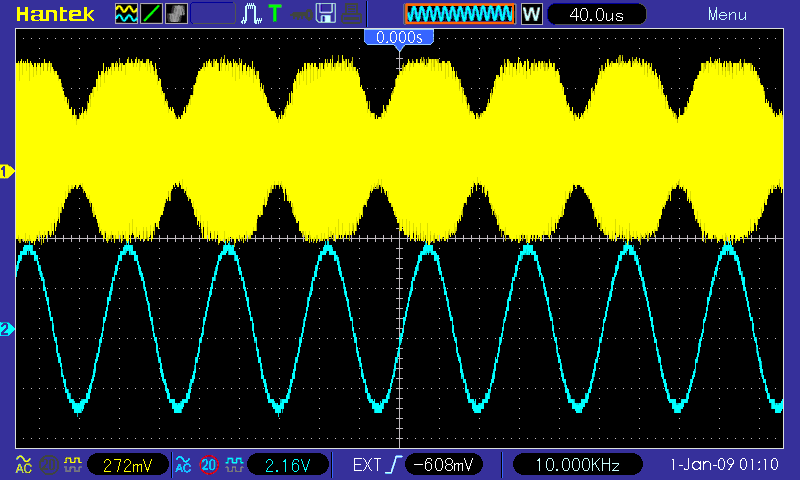This screenshot has width=800, height=480.
Task: Click the 1-Jan-09 01:10 date and time
Action: click(724, 465)
